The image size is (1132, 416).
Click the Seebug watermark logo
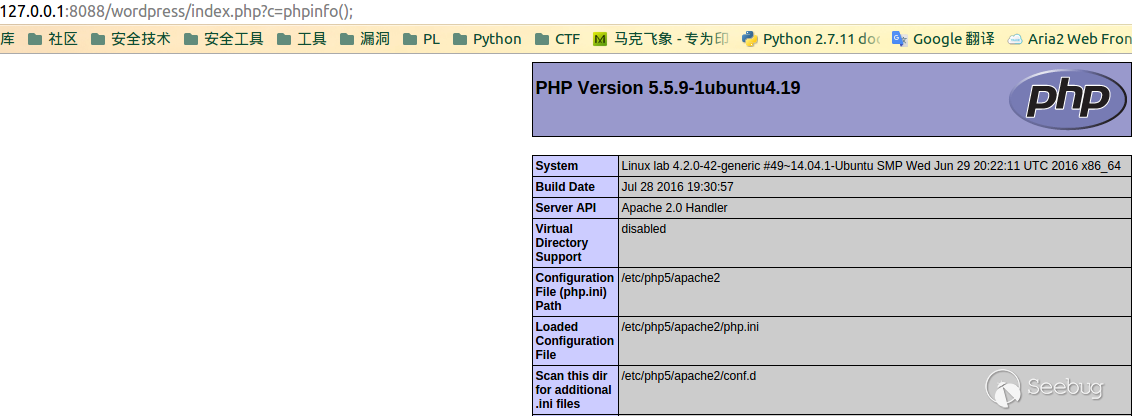pos(1050,386)
